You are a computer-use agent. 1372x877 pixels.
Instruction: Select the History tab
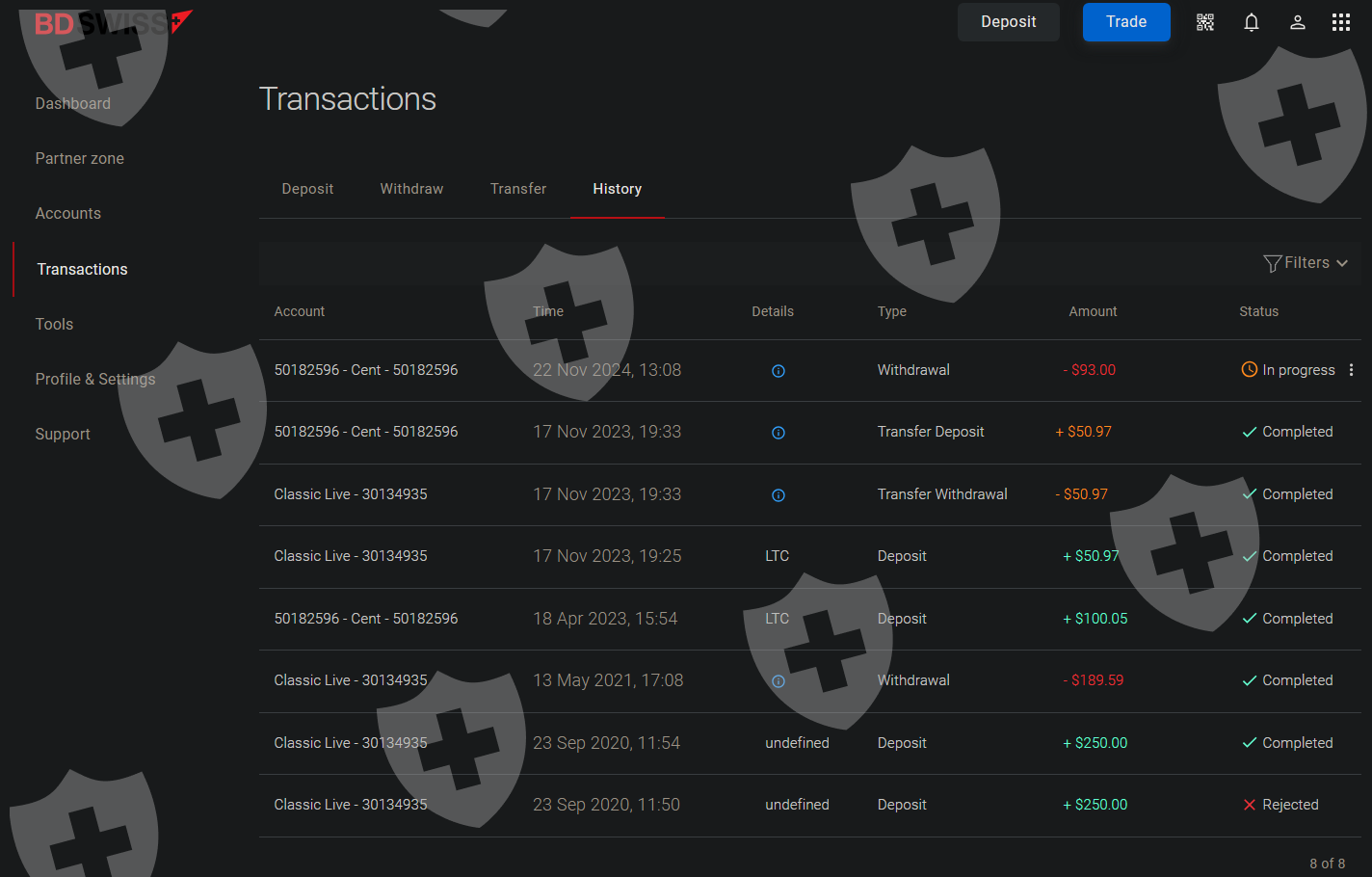tap(617, 189)
